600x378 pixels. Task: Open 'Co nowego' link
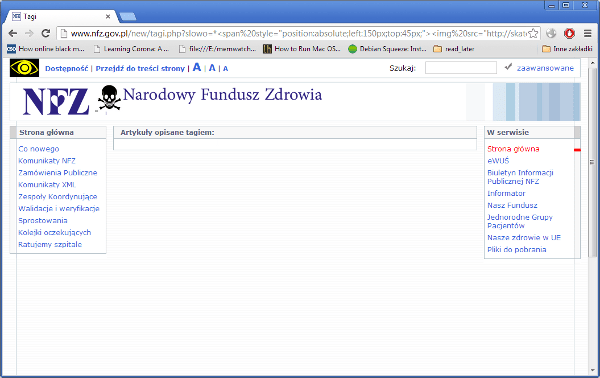coord(39,149)
